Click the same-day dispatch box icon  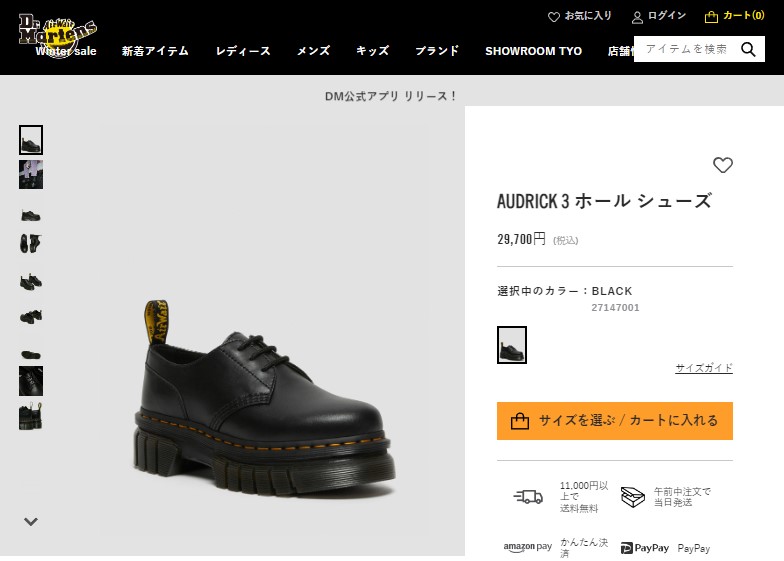(x=632, y=496)
